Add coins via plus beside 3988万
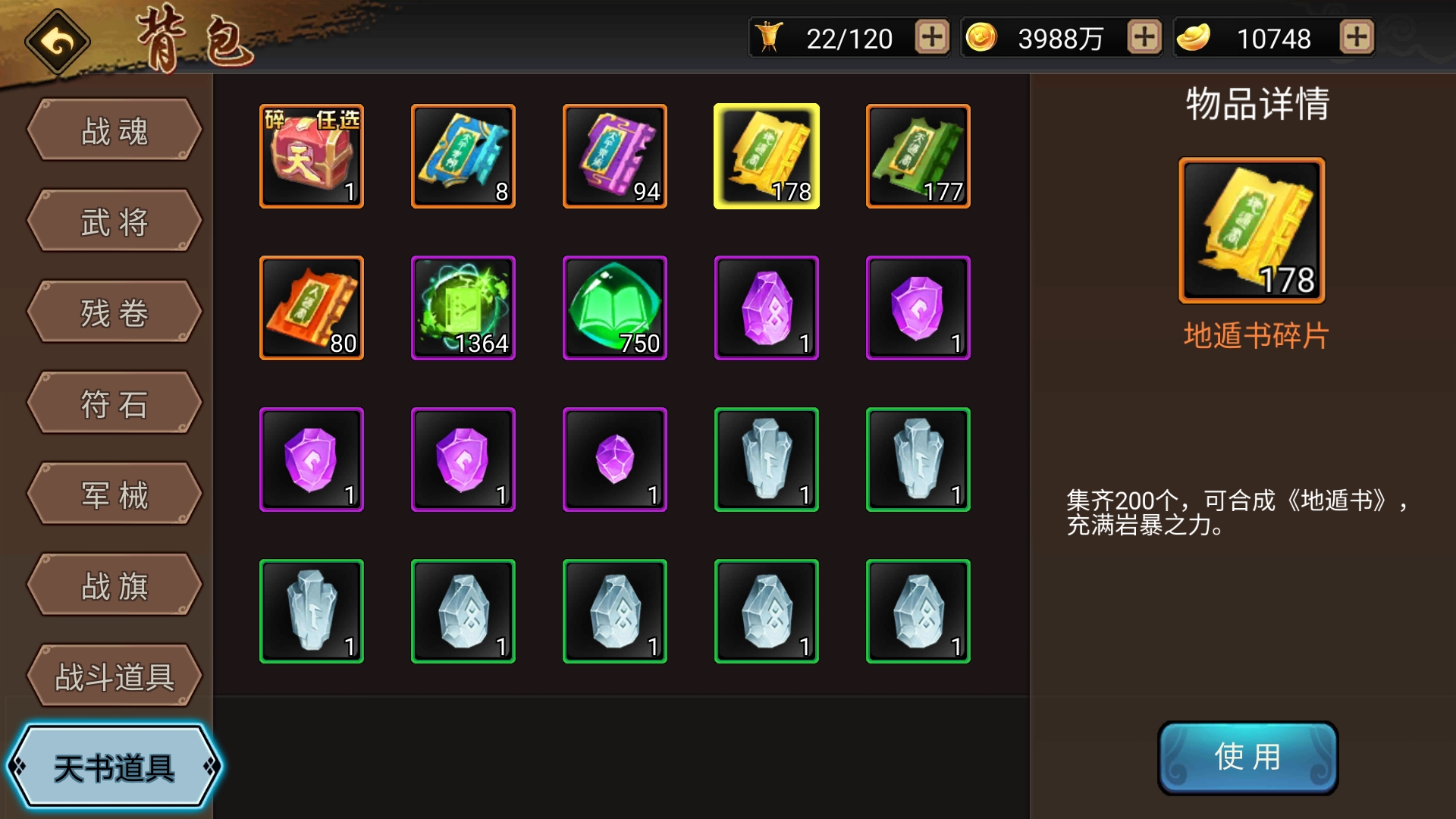1456x819 pixels. pyautogui.click(x=1144, y=37)
